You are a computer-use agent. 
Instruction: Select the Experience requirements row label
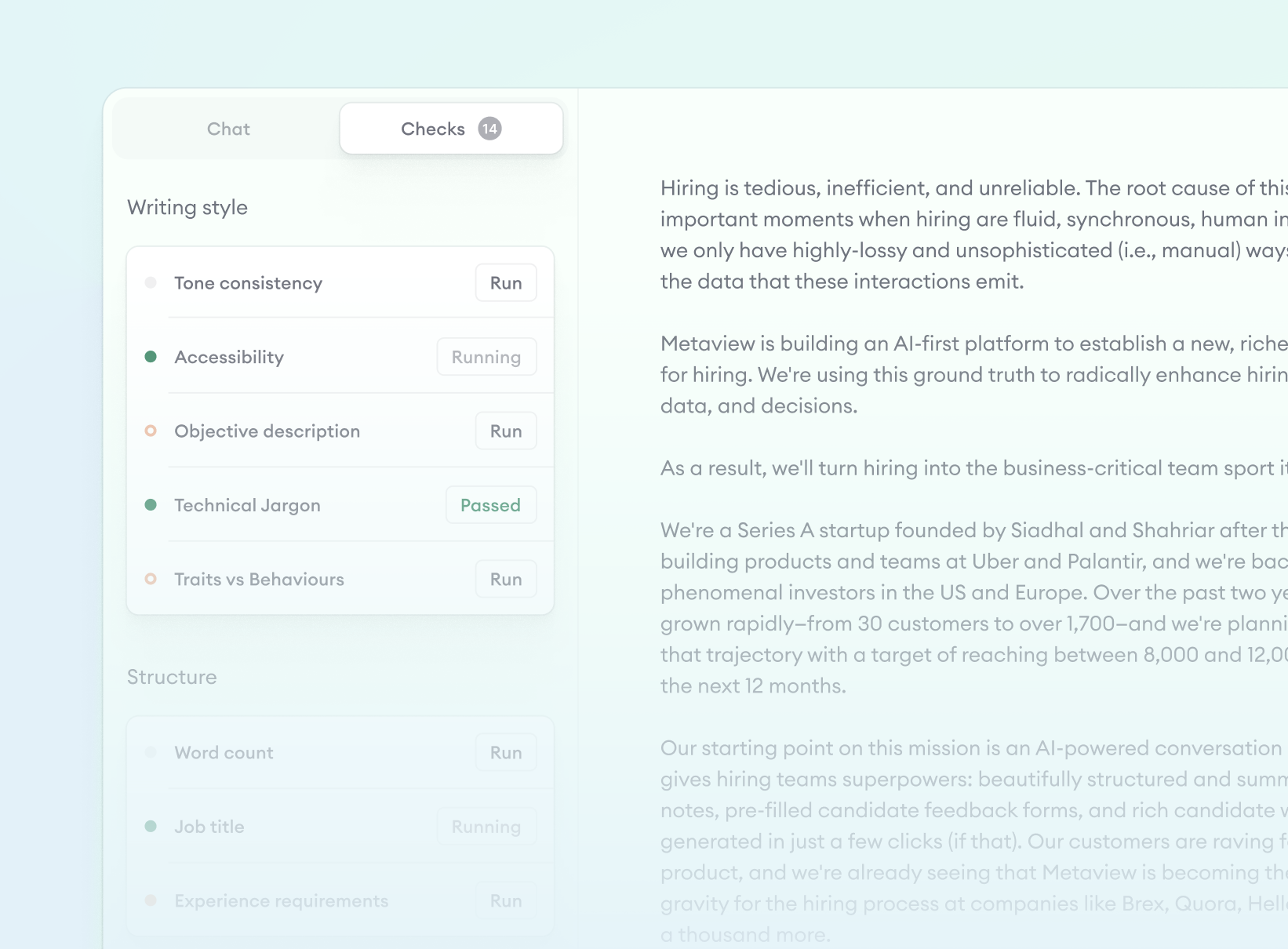click(281, 901)
